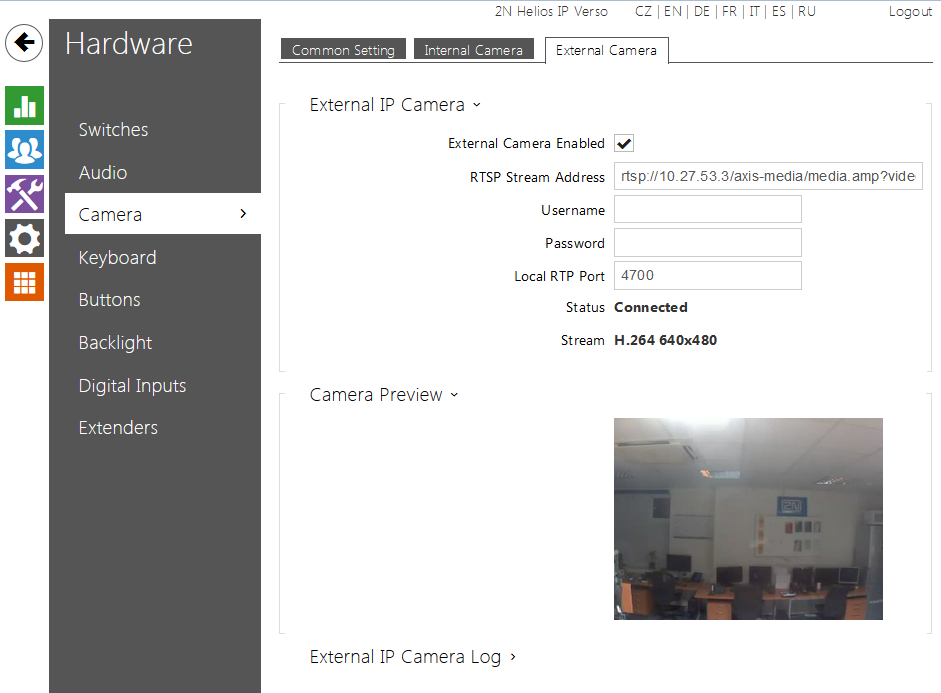Collapse the Camera Preview section
This screenshot has width=941, height=693.
(x=384, y=395)
